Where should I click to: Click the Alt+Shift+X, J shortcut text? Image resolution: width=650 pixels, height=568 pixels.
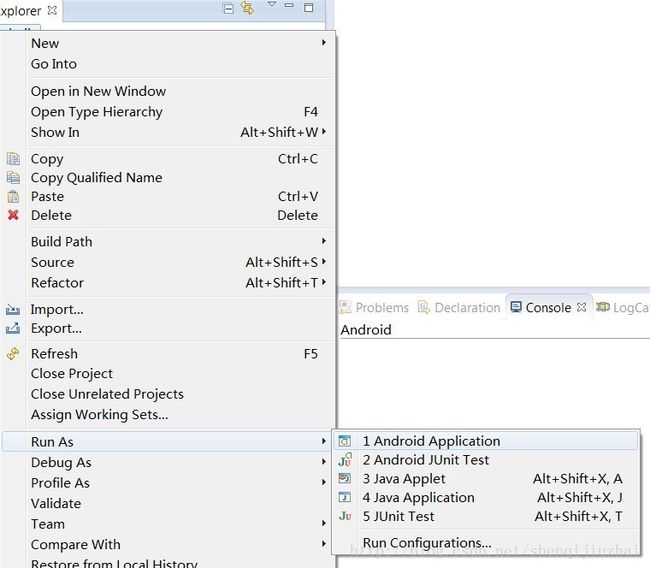(x=580, y=497)
